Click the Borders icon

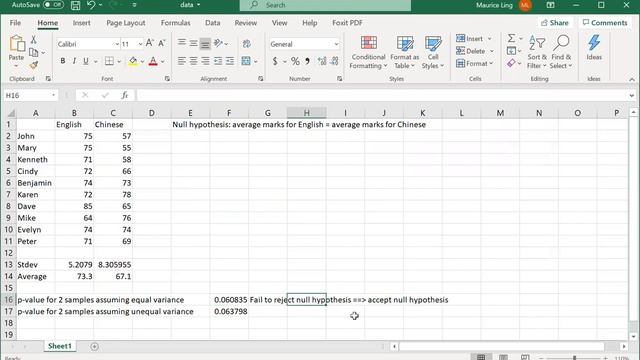[x=109, y=61]
